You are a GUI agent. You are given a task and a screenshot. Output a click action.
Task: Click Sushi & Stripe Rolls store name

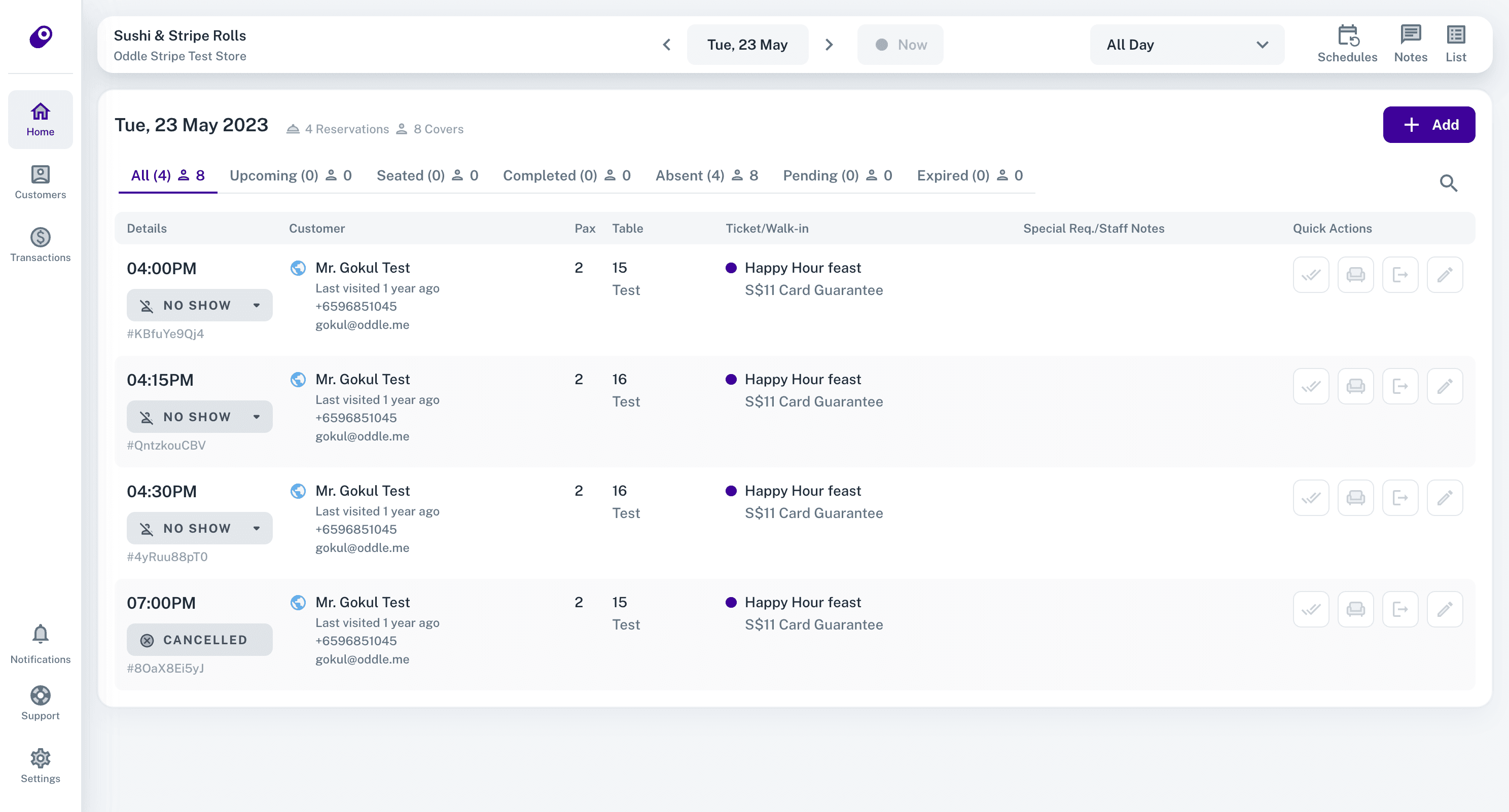point(179,35)
